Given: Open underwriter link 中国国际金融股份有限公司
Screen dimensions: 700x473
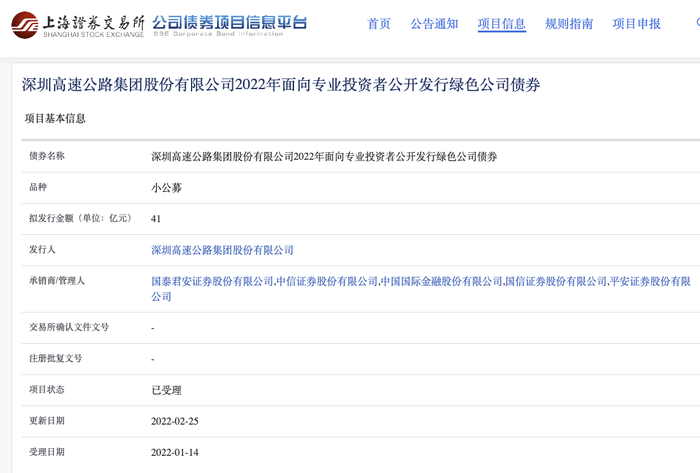Looking at the screenshot, I should (442, 281).
